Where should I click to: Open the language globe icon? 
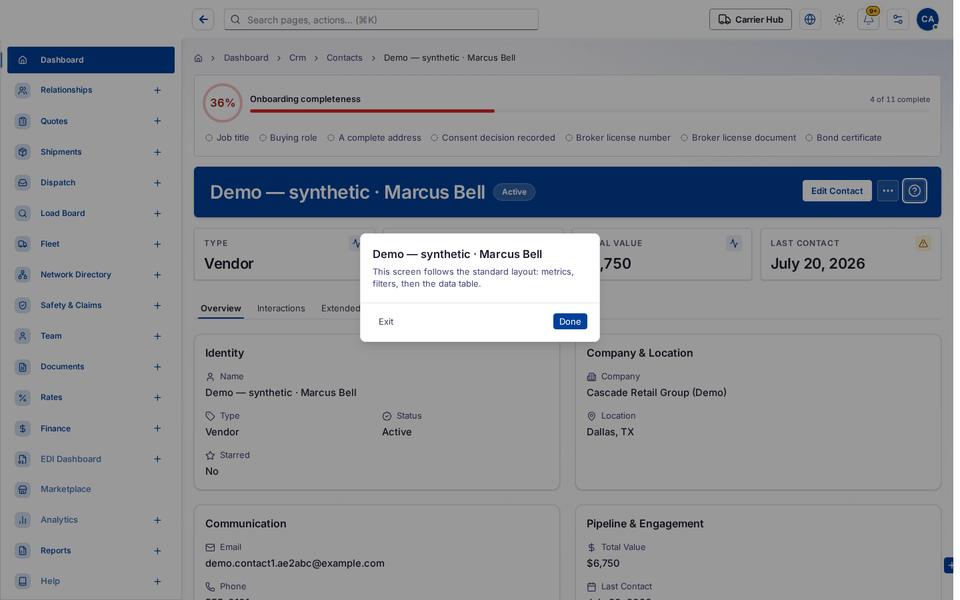click(x=810, y=20)
